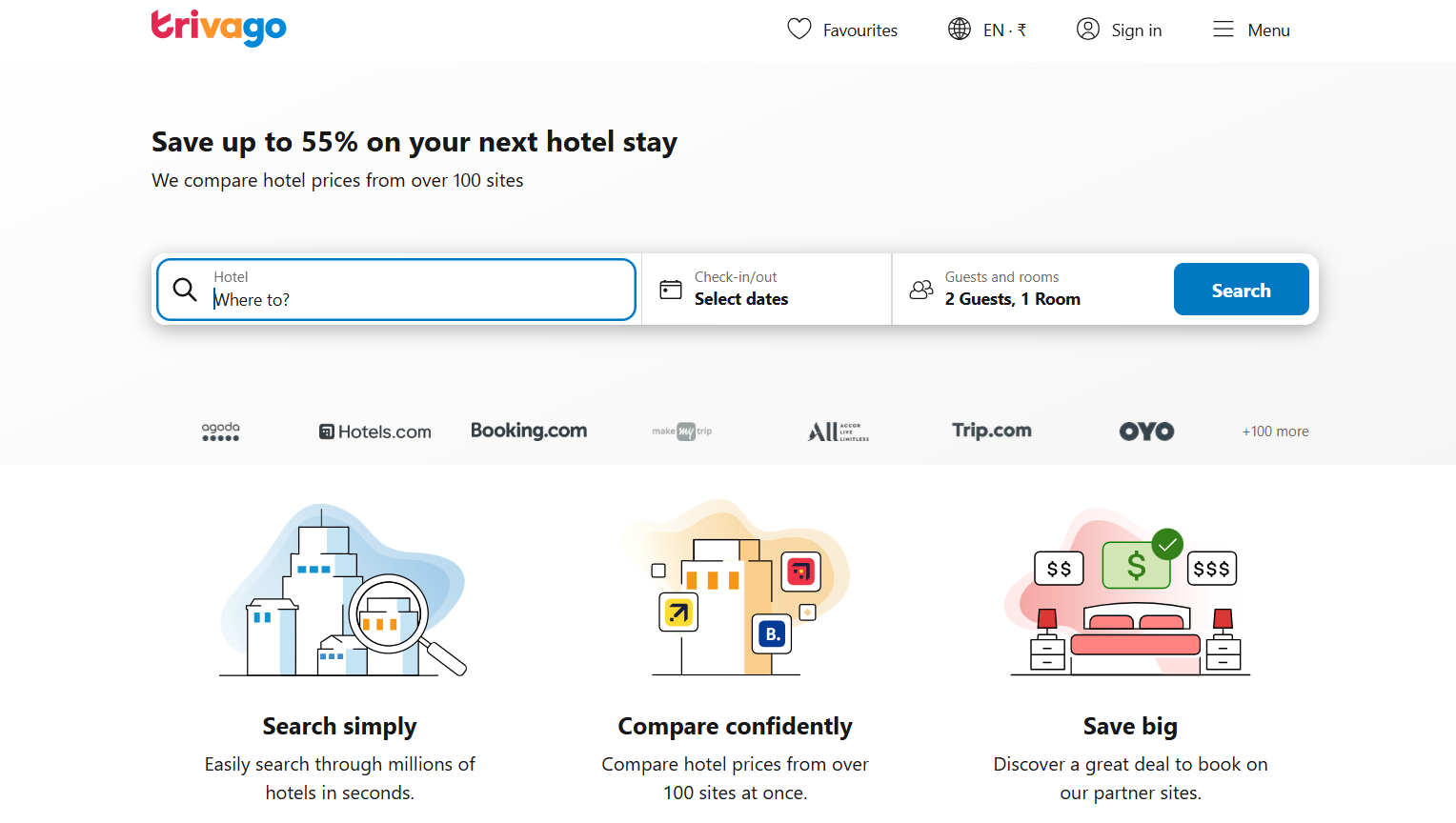
Task: Click the heart Favourites icon
Action: pyautogui.click(x=799, y=30)
